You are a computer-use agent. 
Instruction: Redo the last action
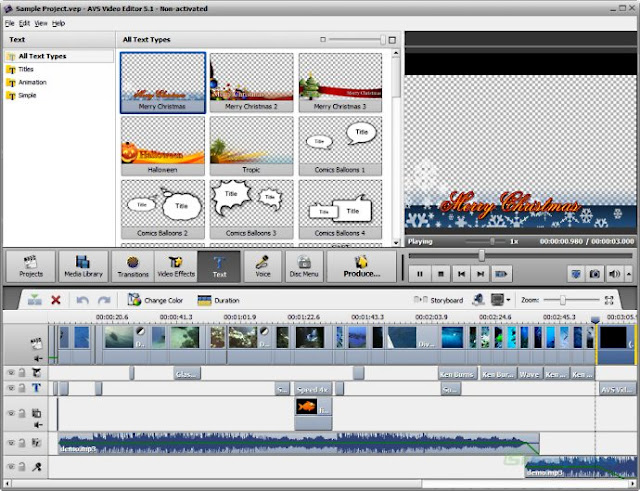click(104, 300)
